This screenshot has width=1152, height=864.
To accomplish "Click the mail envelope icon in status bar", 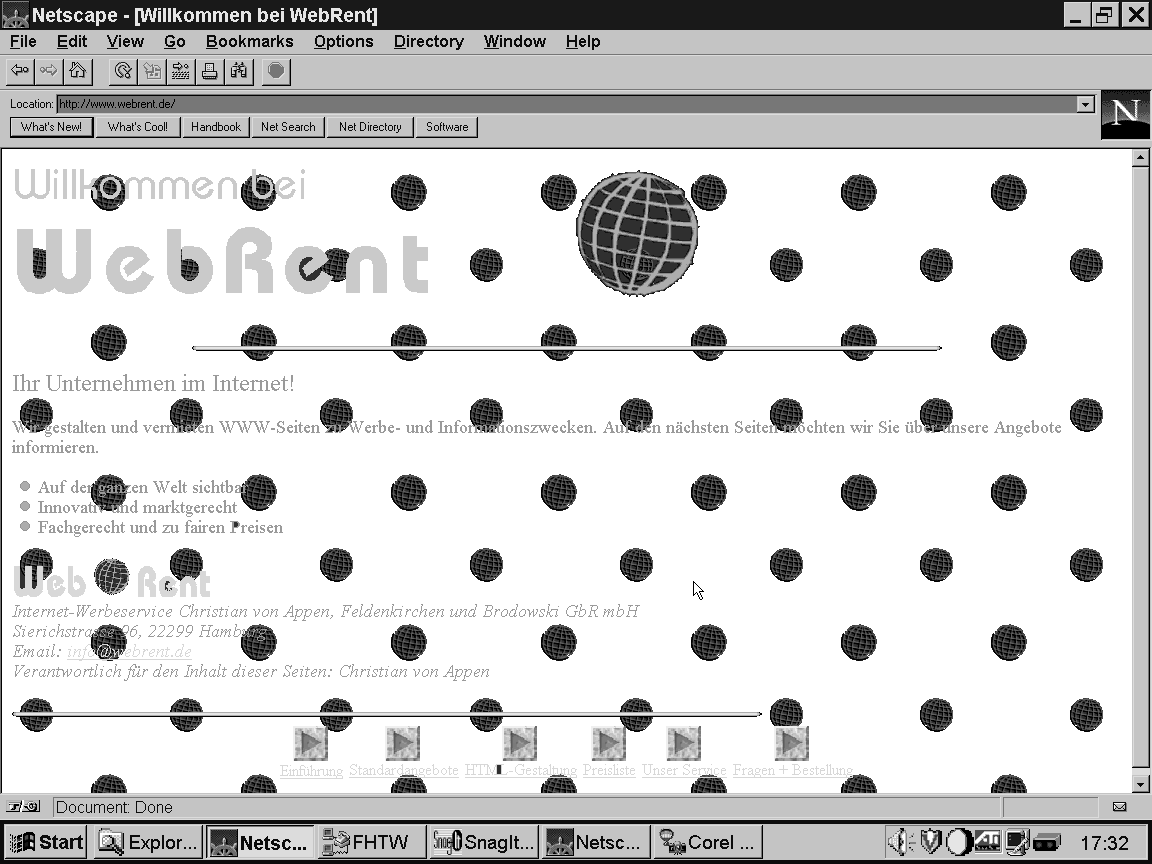I will pos(1119,807).
